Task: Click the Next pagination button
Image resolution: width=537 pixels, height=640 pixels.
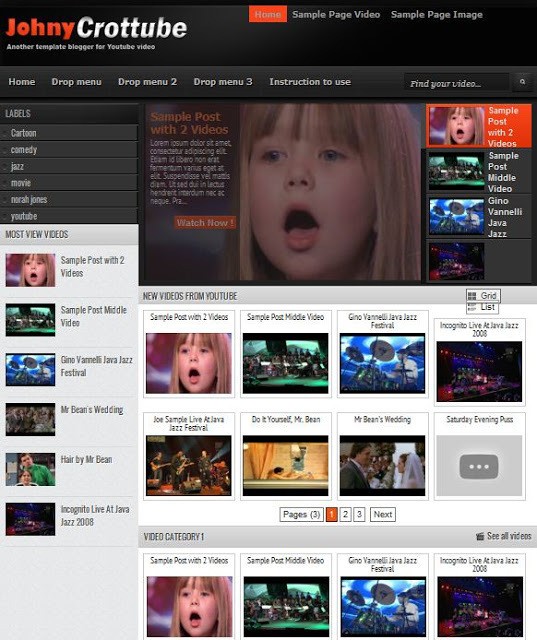Action: coord(382,514)
